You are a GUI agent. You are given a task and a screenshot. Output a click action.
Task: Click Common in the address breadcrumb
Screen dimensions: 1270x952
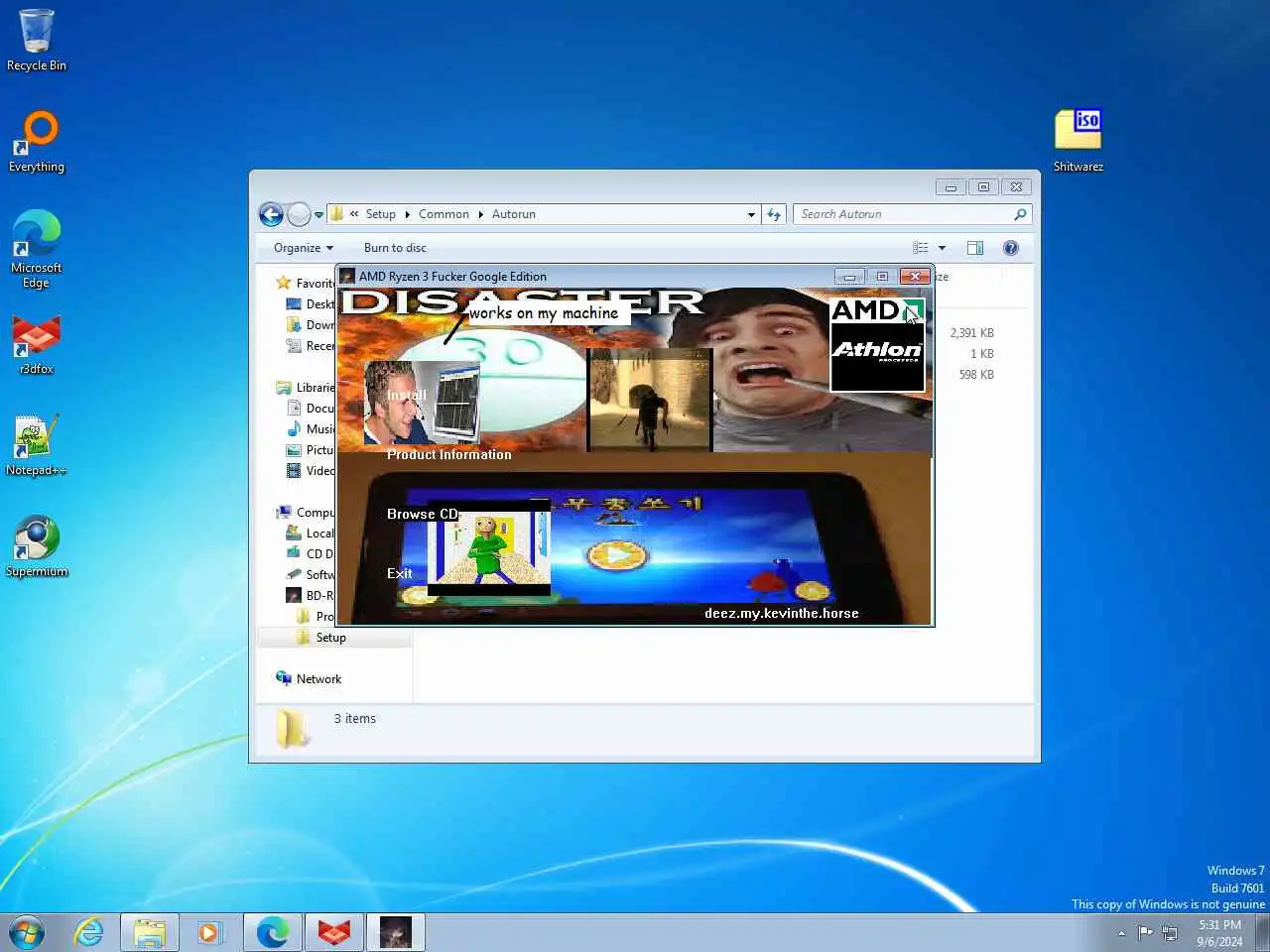pos(444,214)
